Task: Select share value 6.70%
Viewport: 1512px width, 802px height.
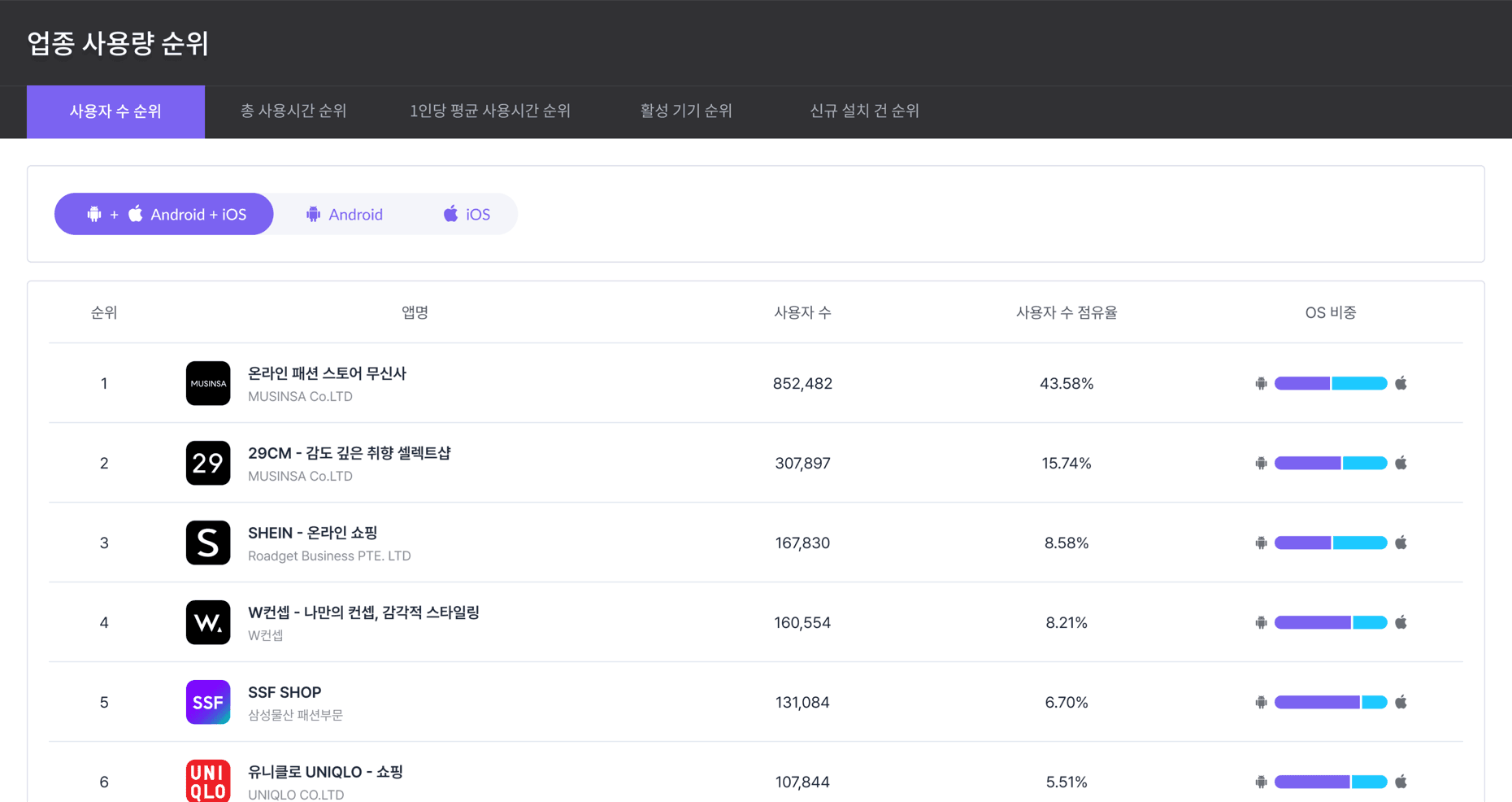Action: 1067,702
